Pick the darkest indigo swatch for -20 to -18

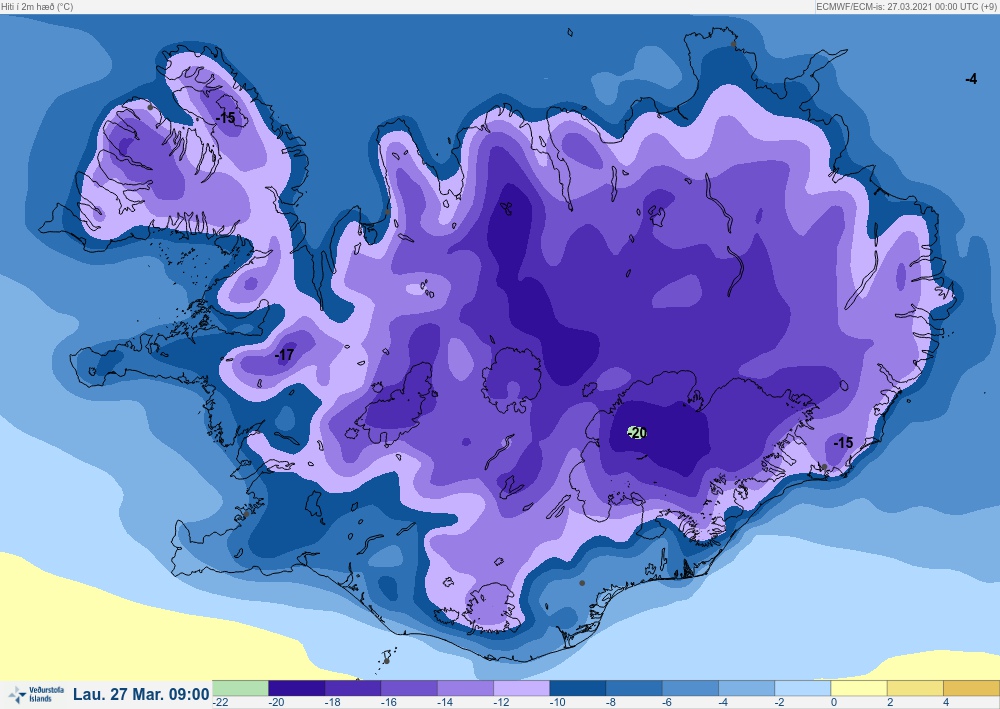coord(297,688)
